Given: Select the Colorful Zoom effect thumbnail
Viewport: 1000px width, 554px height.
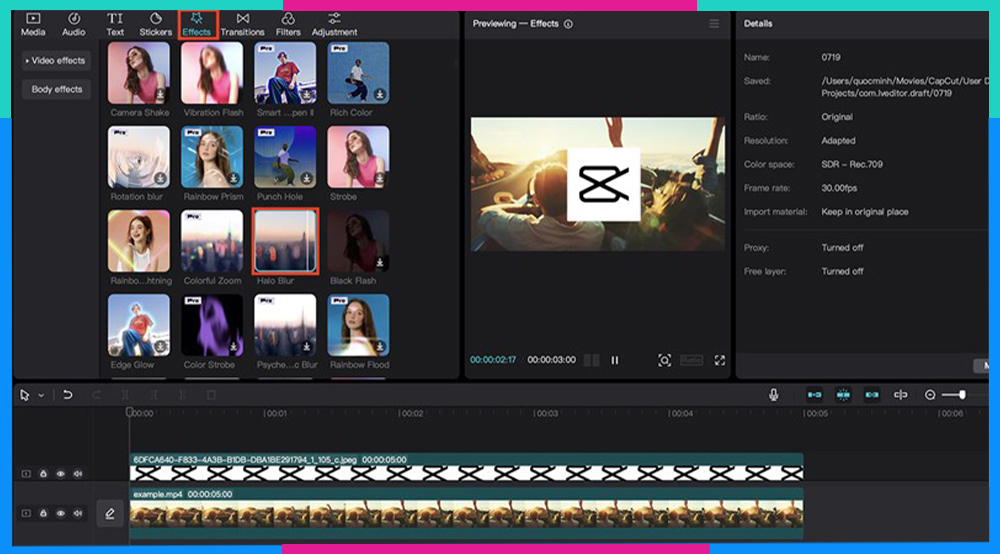Looking at the screenshot, I should pos(212,241).
